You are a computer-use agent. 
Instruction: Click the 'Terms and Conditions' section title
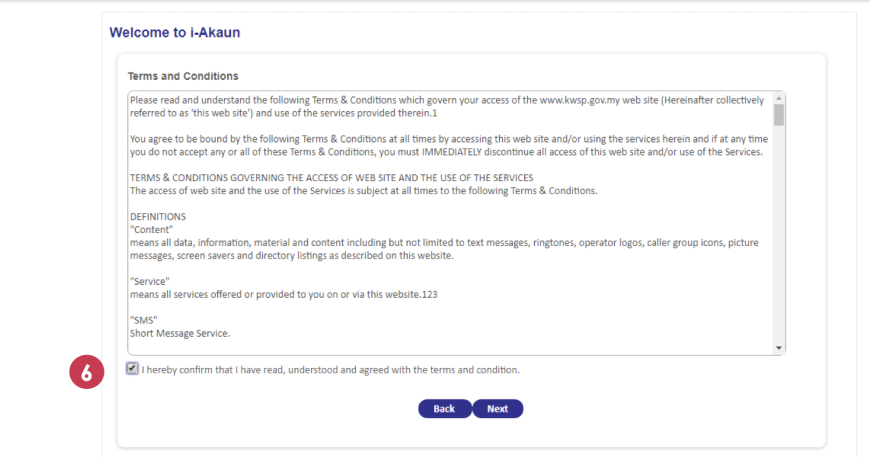183,76
